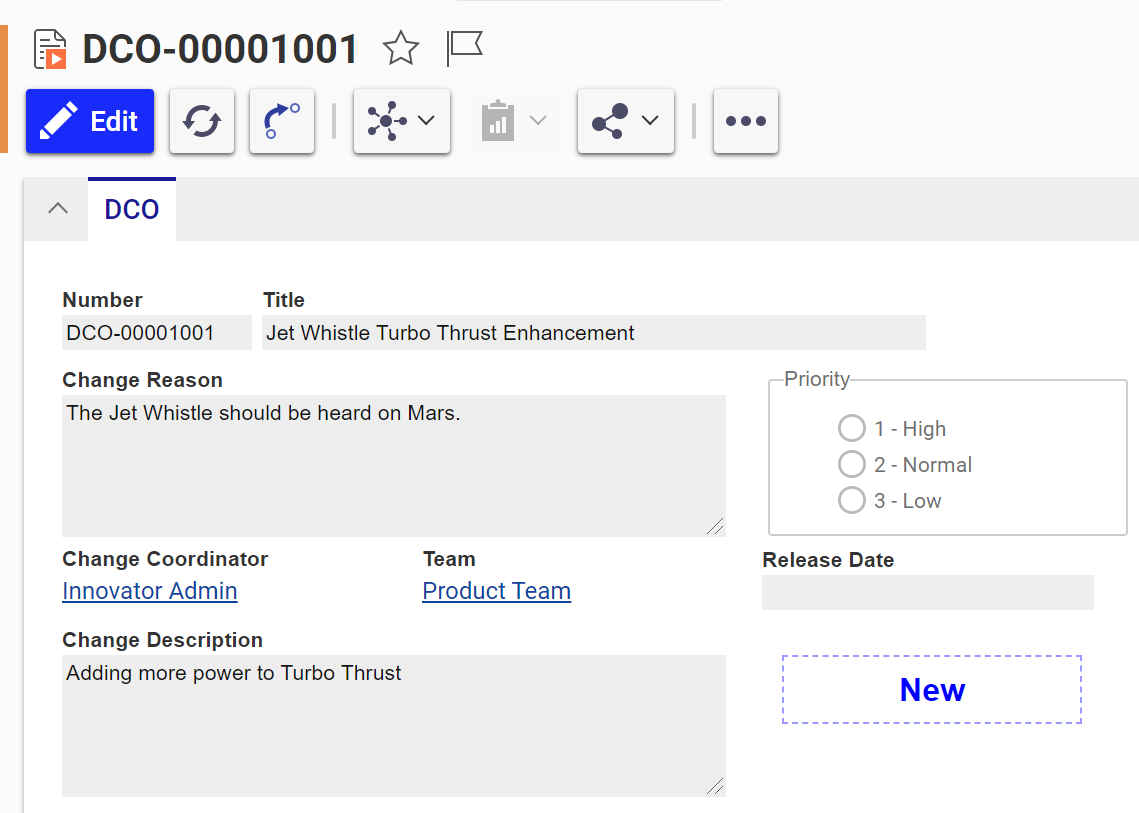The height and width of the screenshot is (813, 1139).
Task: Add DCO-00001001 to favorites with star
Action: pyautogui.click(x=401, y=49)
